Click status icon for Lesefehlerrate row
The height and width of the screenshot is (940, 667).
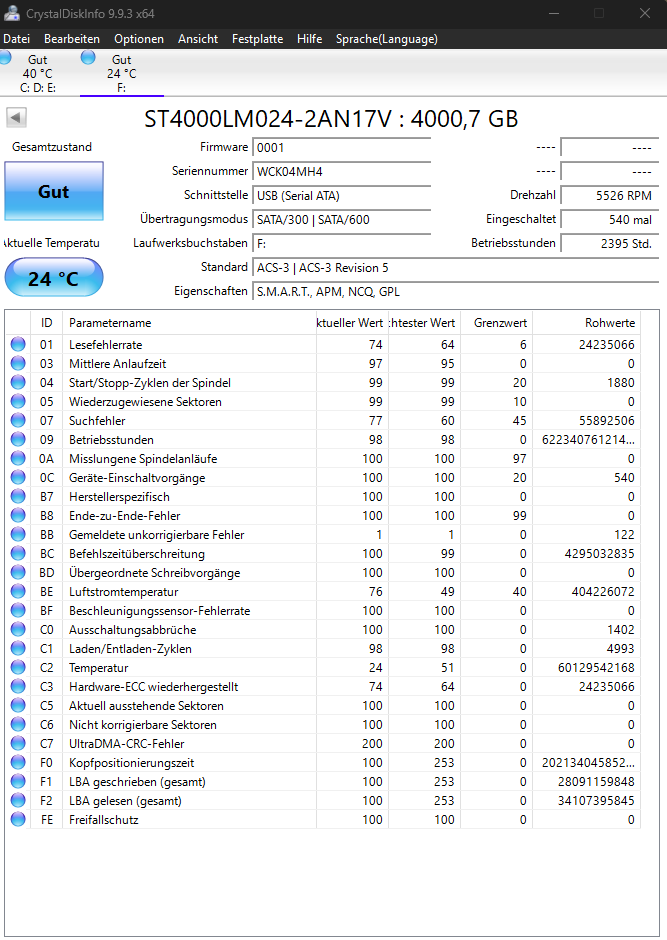point(18,344)
